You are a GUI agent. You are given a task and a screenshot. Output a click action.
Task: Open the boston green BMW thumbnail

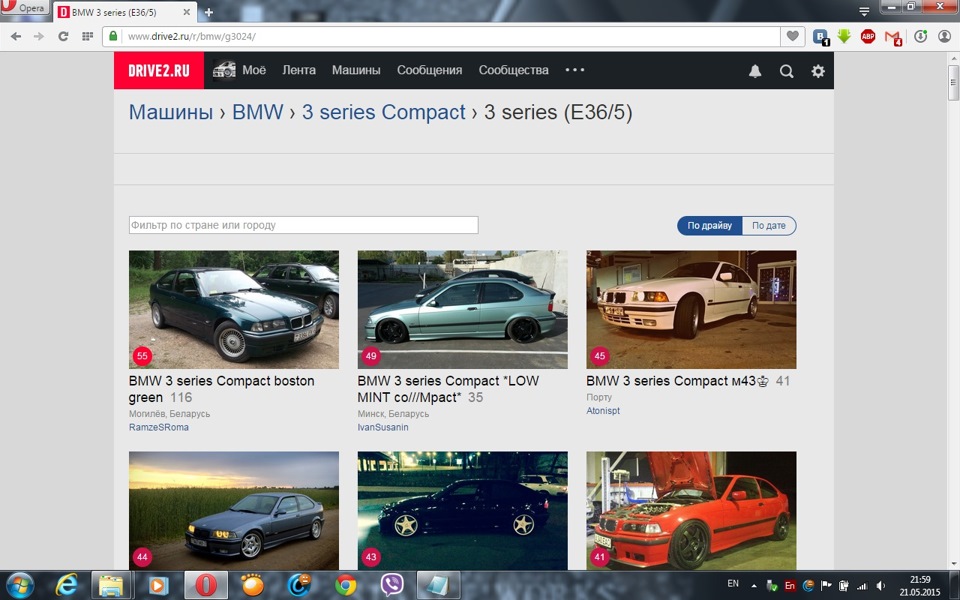tap(234, 309)
